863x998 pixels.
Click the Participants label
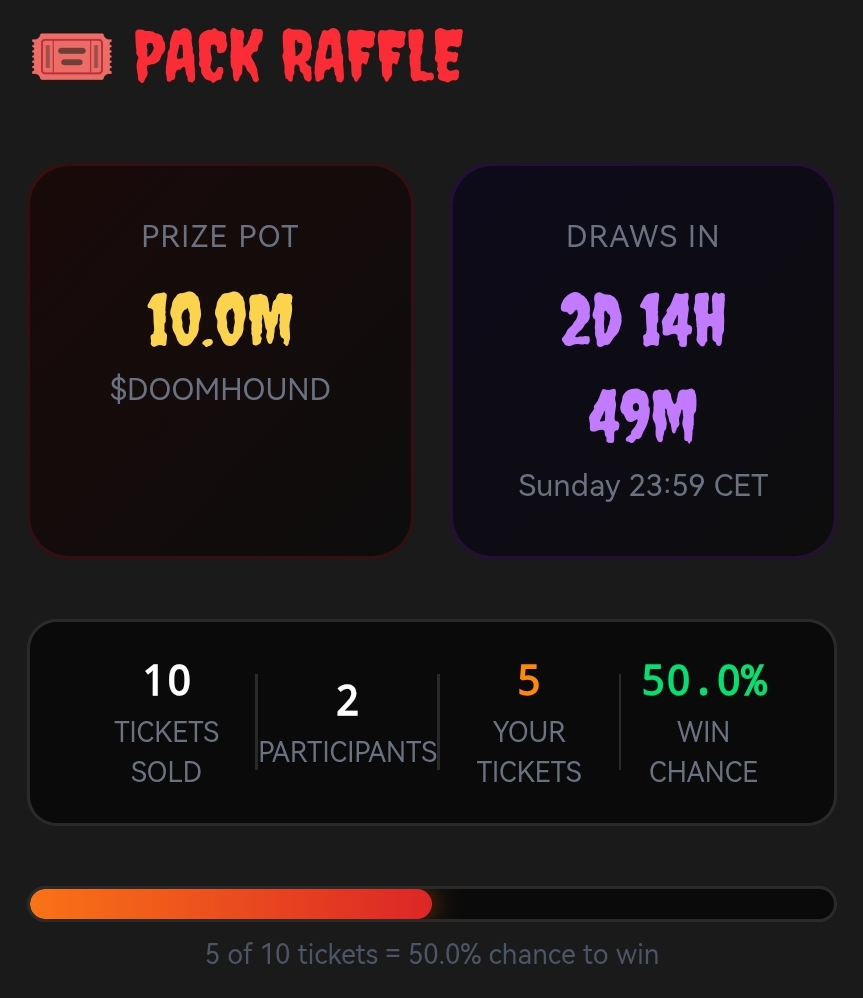pyautogui.click(x=347, y=752)
